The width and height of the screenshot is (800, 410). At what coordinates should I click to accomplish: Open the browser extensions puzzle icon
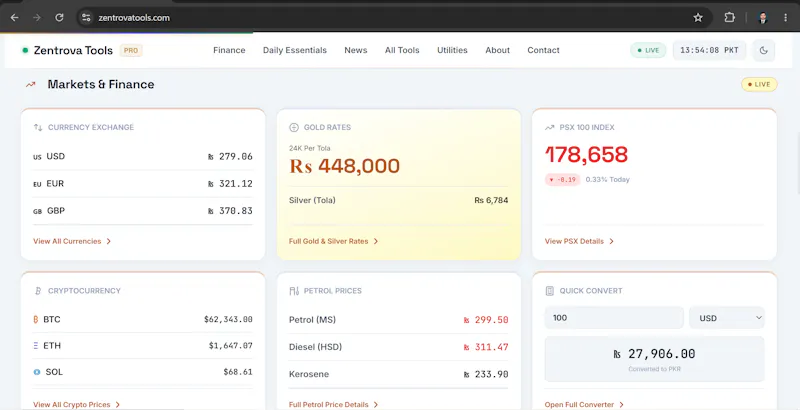[x=730, y=18]
